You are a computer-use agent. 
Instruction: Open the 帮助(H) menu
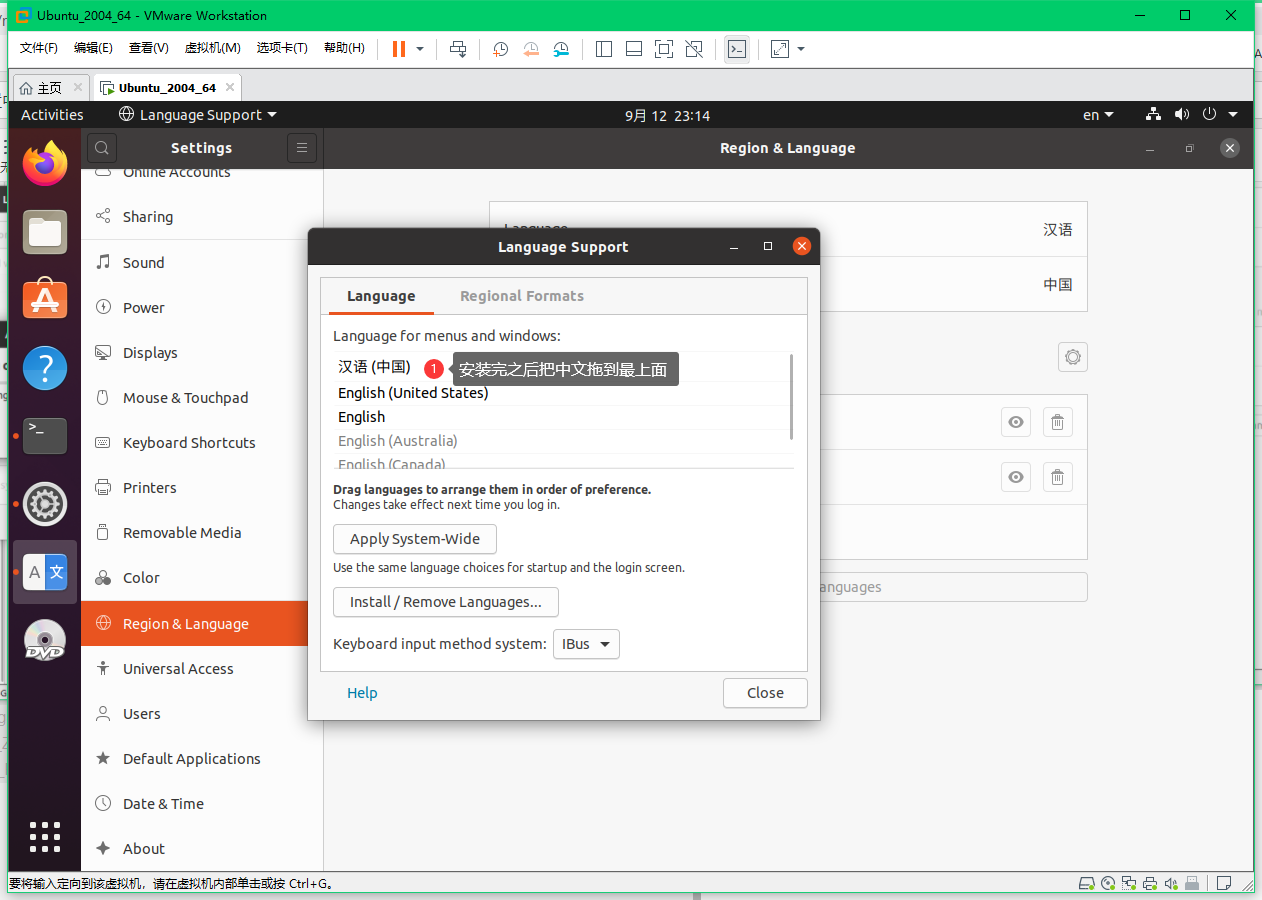(x=345, y=48)
